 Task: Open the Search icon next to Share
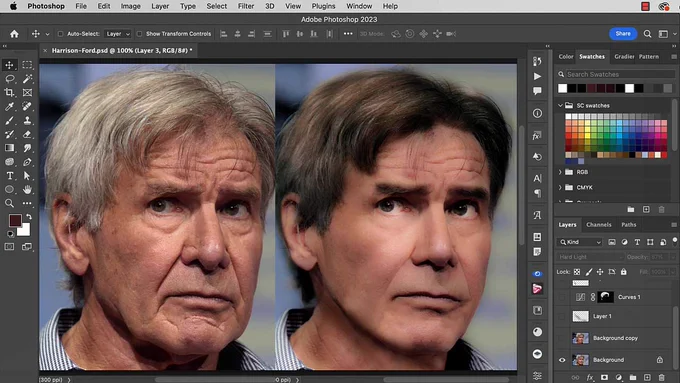tap(647, 34)
